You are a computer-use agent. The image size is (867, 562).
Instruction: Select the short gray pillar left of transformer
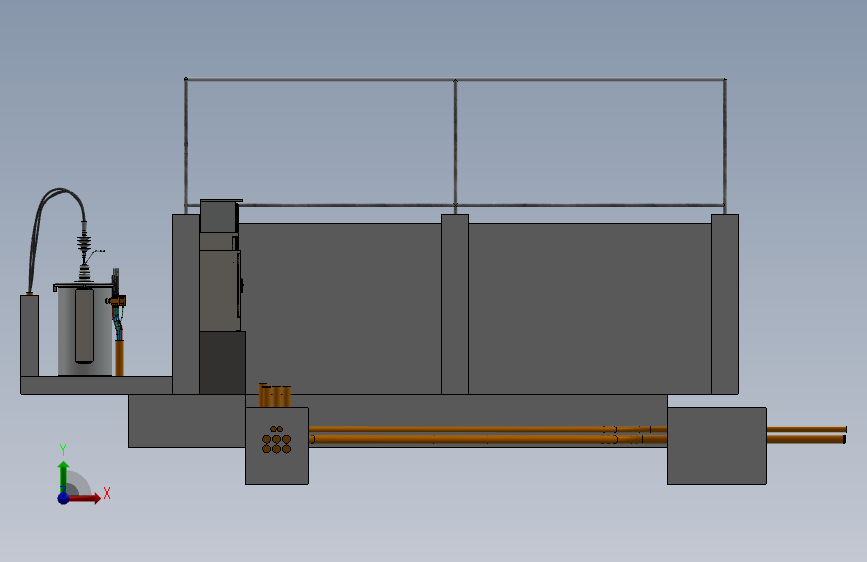(x=29, y=335)
